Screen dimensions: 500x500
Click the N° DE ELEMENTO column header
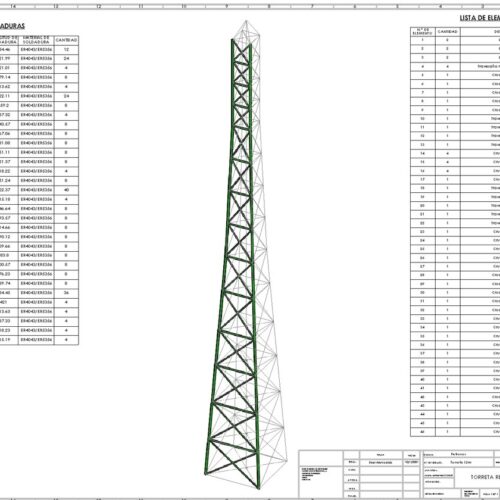[x=423, y=31]
